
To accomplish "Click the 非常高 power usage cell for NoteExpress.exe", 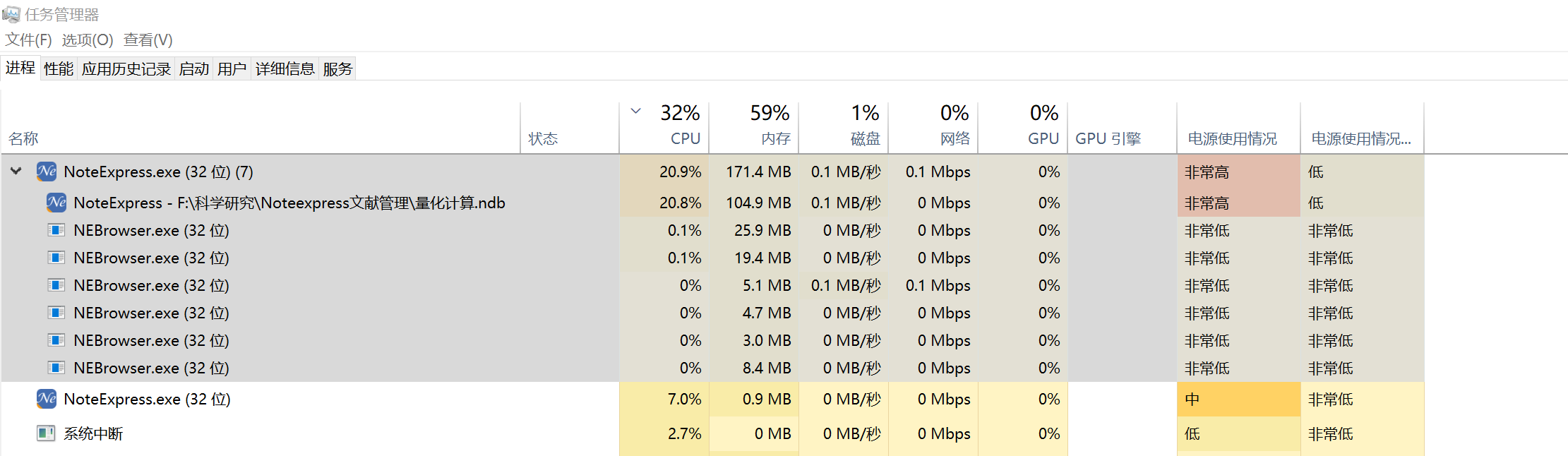I will [x=1238, y=172].
